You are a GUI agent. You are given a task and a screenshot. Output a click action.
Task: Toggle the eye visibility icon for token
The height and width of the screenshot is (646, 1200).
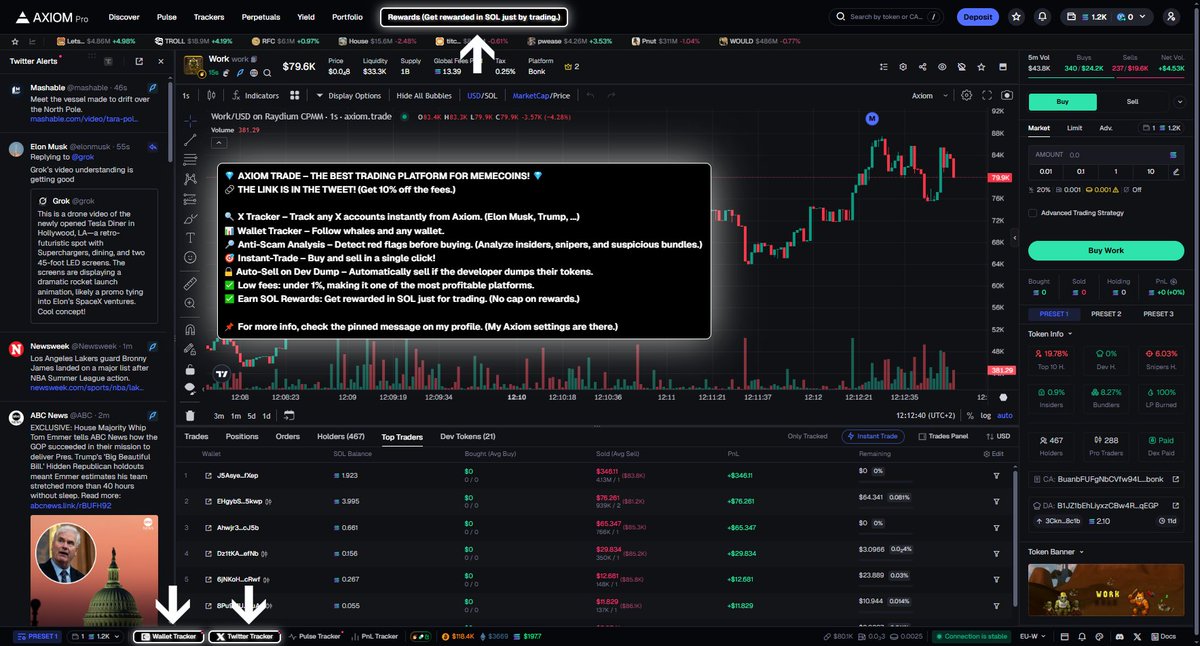click(941, 66)
